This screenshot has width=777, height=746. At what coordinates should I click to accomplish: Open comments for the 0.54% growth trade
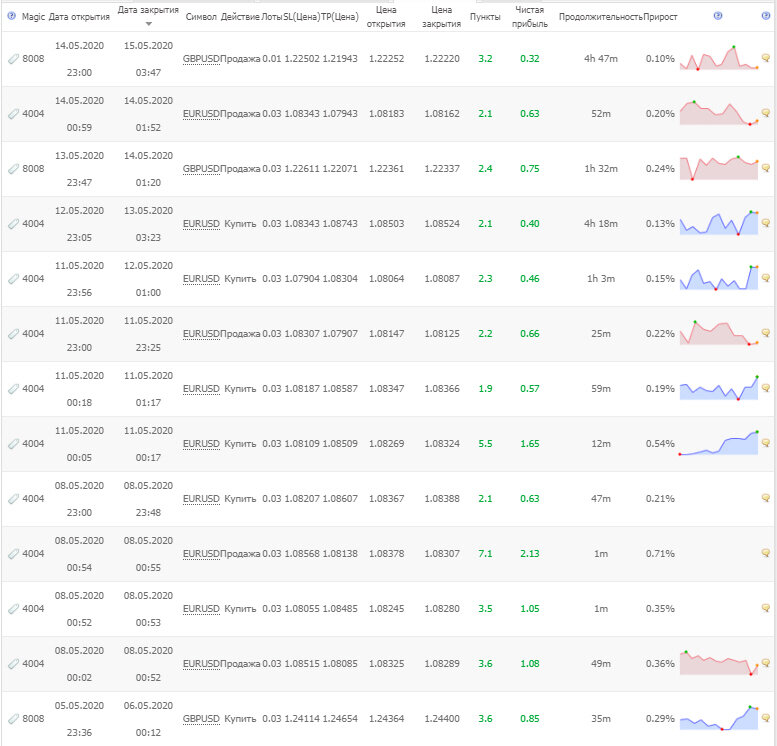click(x=766, y=443)
